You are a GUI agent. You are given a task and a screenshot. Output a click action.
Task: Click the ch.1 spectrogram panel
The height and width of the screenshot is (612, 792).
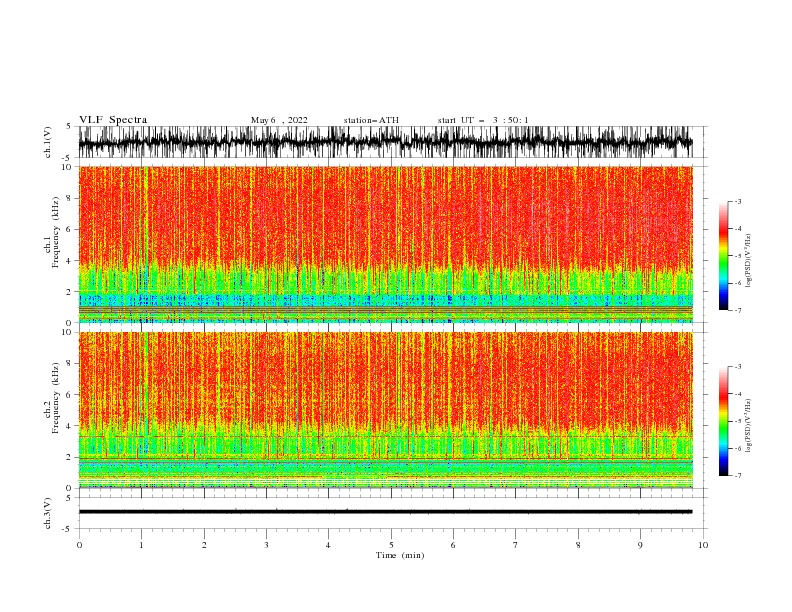[385, 244]
